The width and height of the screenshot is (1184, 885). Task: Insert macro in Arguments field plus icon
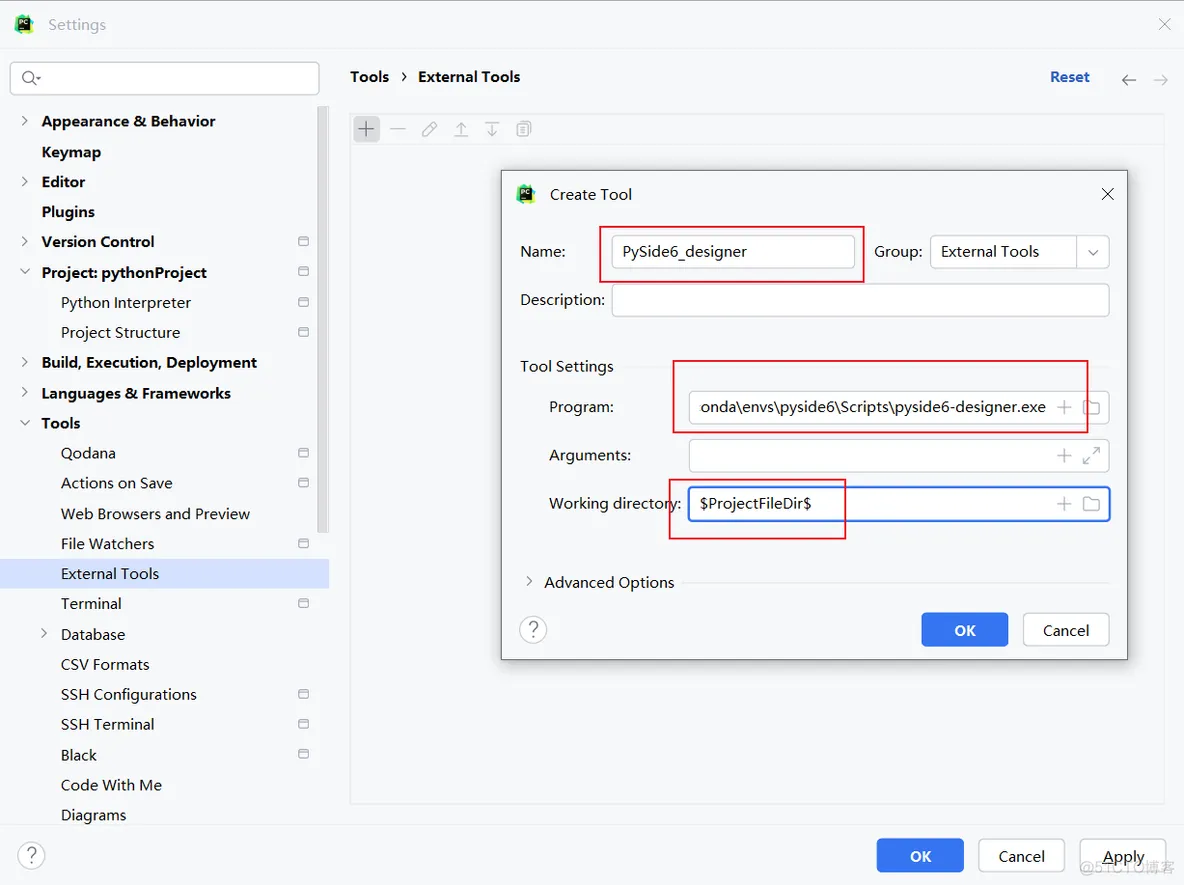point(1064,456)
